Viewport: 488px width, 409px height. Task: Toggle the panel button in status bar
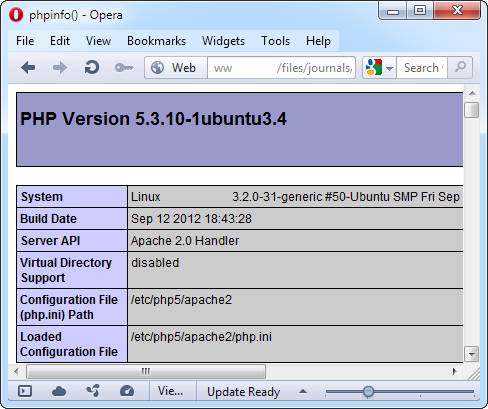point(25,391)
